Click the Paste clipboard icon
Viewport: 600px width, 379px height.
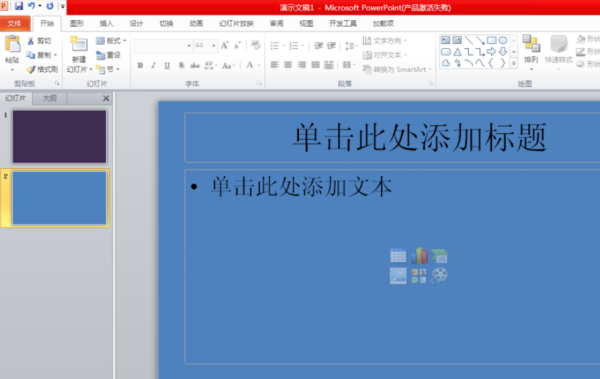click(12, 44)
